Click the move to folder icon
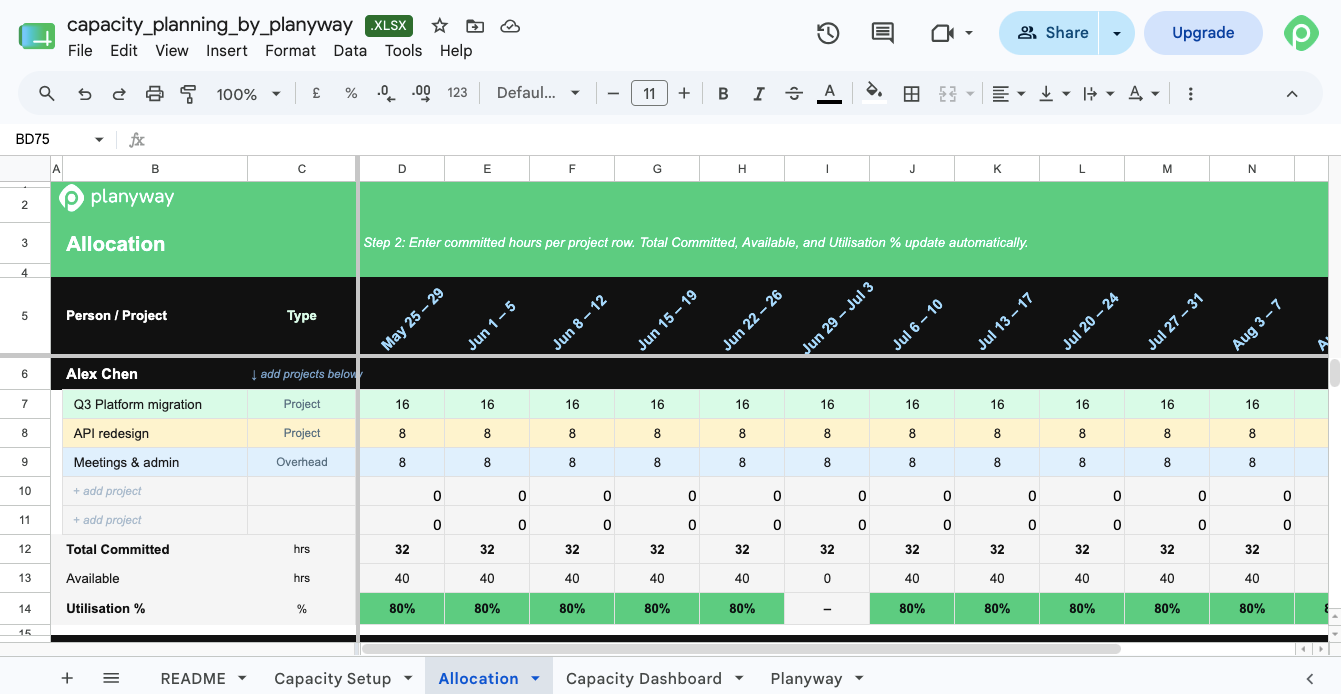This screenshot has height=694, width=1341. (x=475, y=26)
